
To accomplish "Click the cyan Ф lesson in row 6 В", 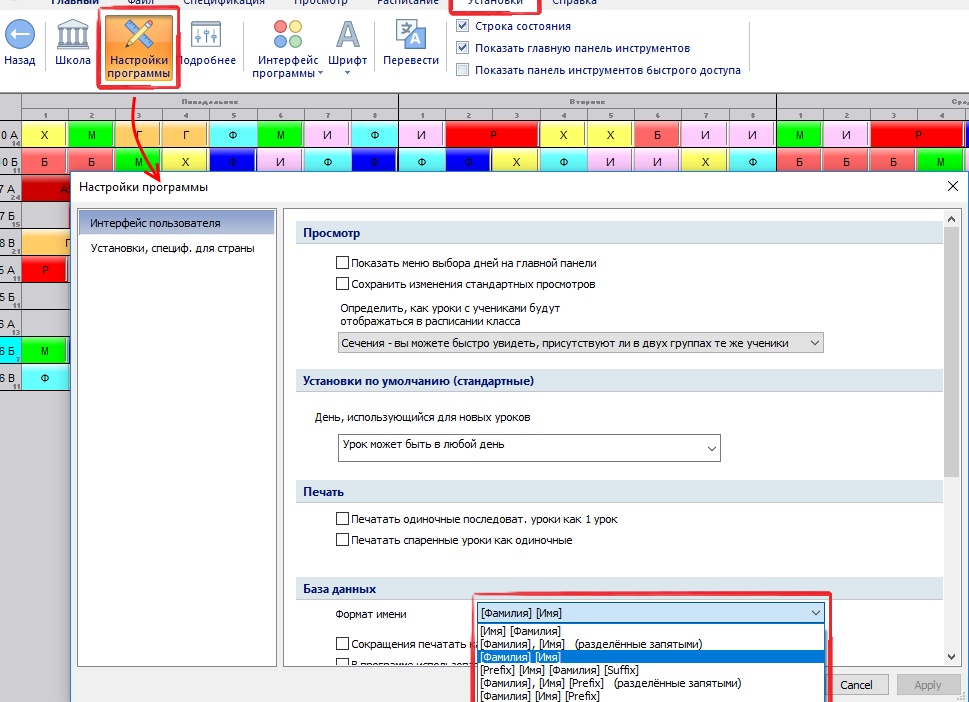I will coord(44,378).
